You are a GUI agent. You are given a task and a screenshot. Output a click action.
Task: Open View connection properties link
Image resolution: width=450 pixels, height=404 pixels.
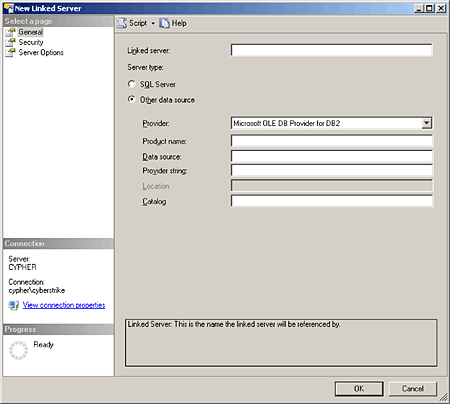pos(64,305)
